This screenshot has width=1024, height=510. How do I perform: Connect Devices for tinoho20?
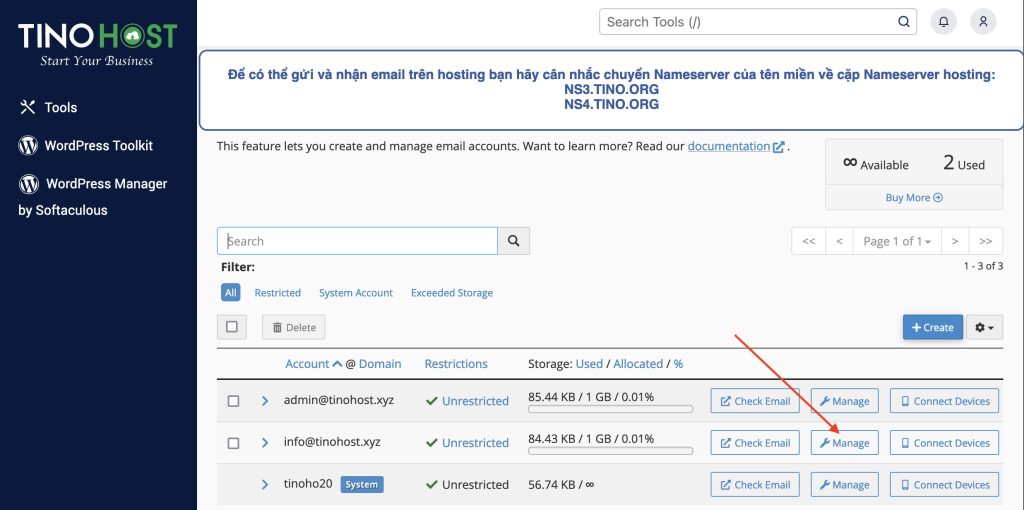pos(944,485)
